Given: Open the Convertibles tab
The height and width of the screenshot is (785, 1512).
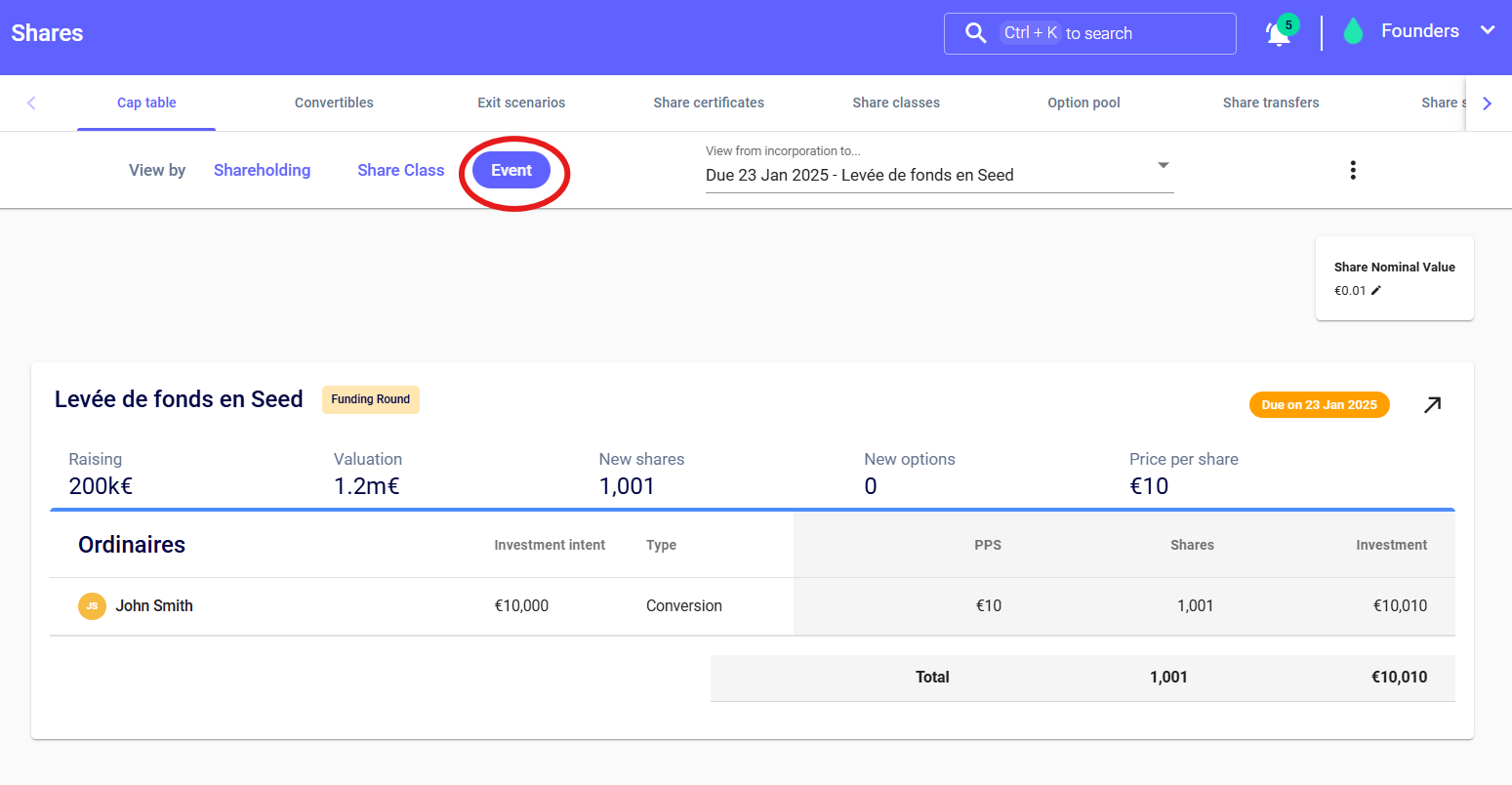Looking at the screenshot, I should coord(334,103).
